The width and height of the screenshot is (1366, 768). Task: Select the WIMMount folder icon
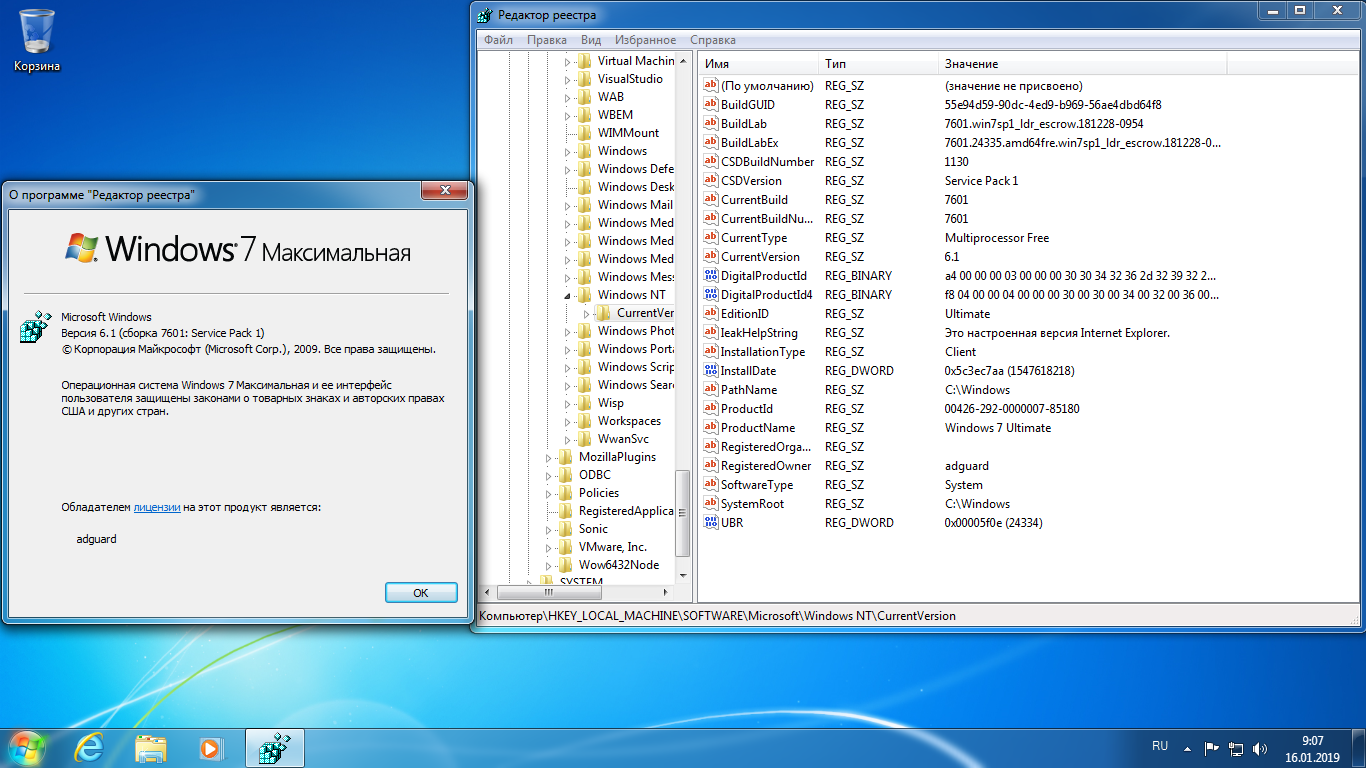coord(584,133)
